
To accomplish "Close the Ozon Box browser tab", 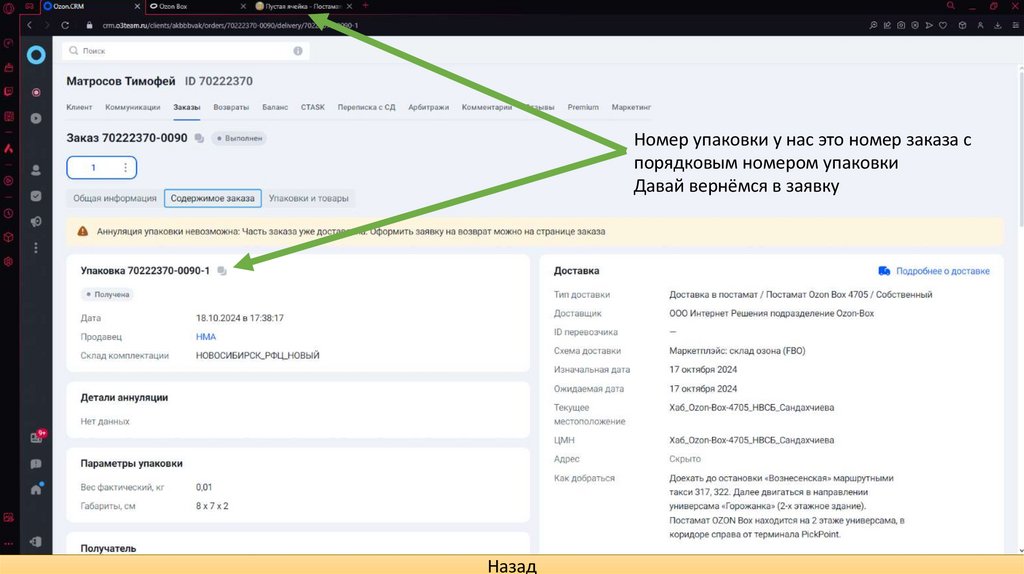I will coord(243,6).
